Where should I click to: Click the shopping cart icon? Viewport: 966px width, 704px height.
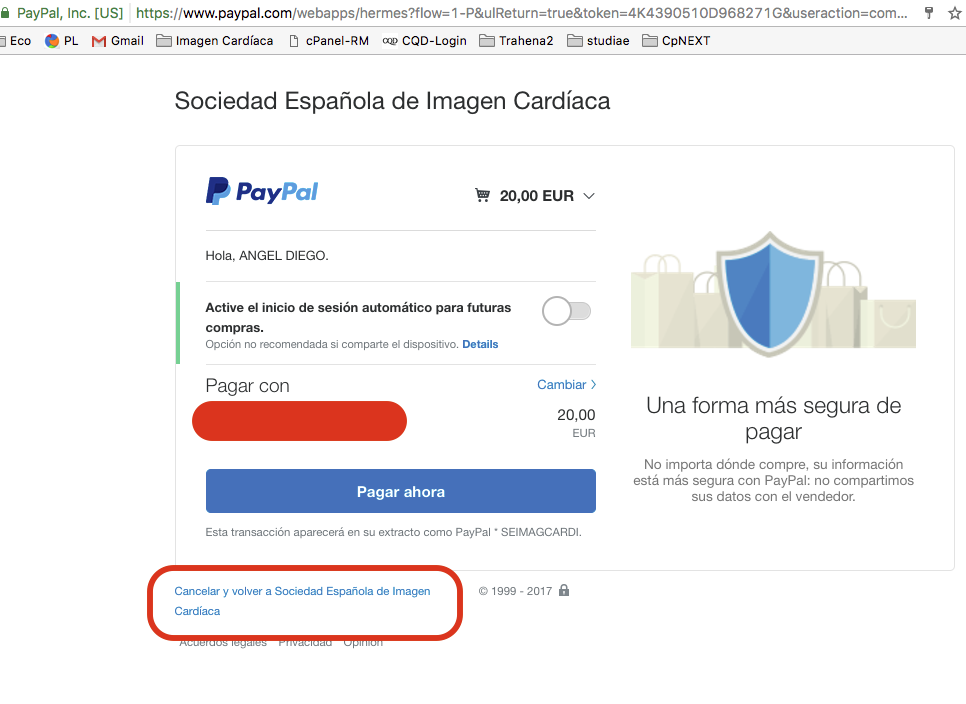[x=482, y=195]
